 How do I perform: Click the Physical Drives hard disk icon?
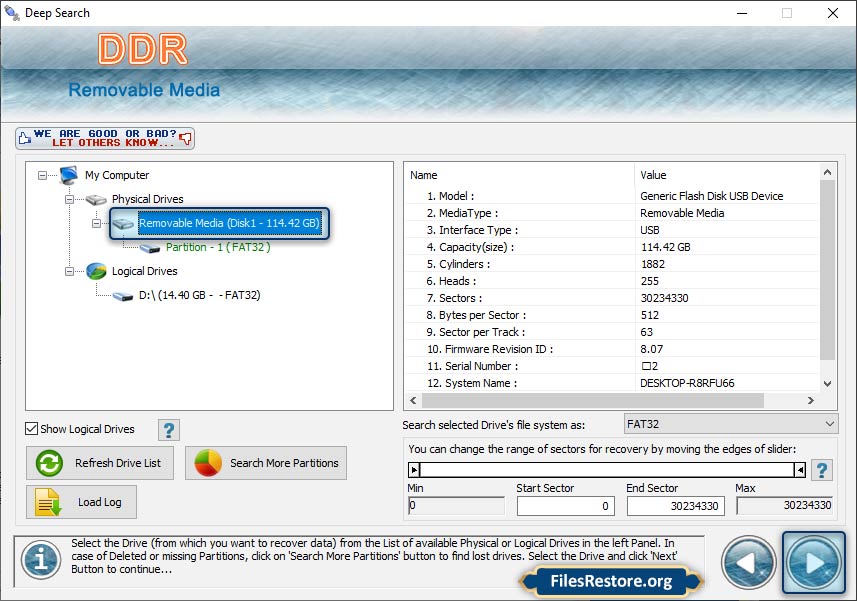coord(96,199)
